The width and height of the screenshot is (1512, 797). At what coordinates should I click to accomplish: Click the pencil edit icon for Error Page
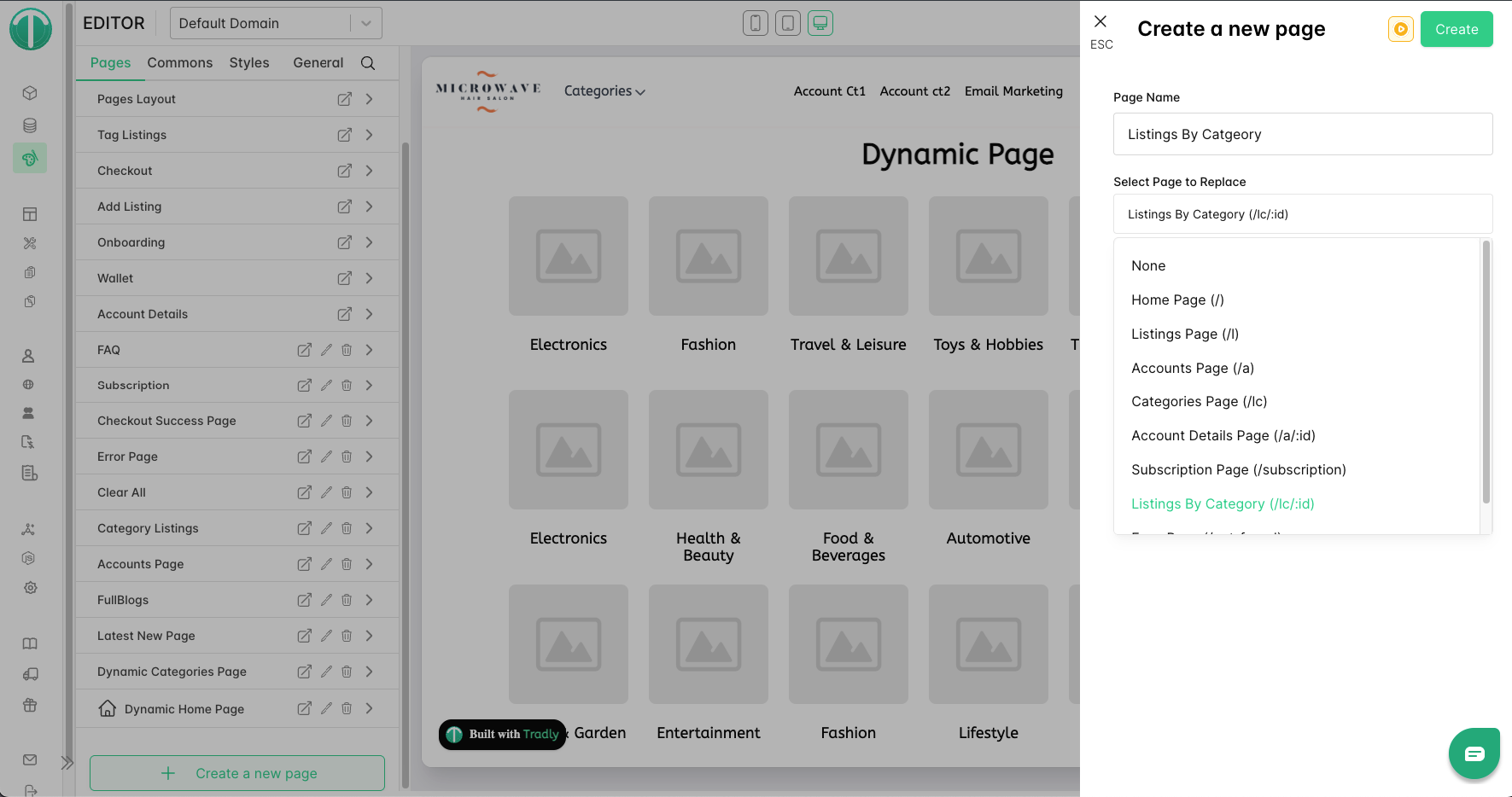click(x=326, y=457)
